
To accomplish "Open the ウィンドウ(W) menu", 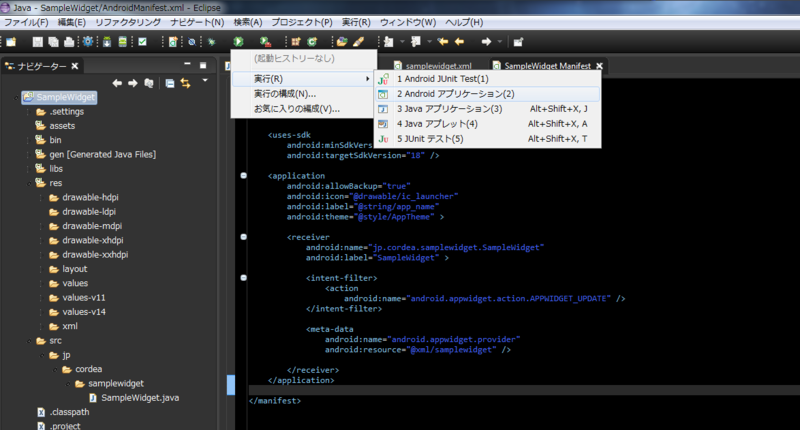I will pyautogui.click(x=408, y=22).
